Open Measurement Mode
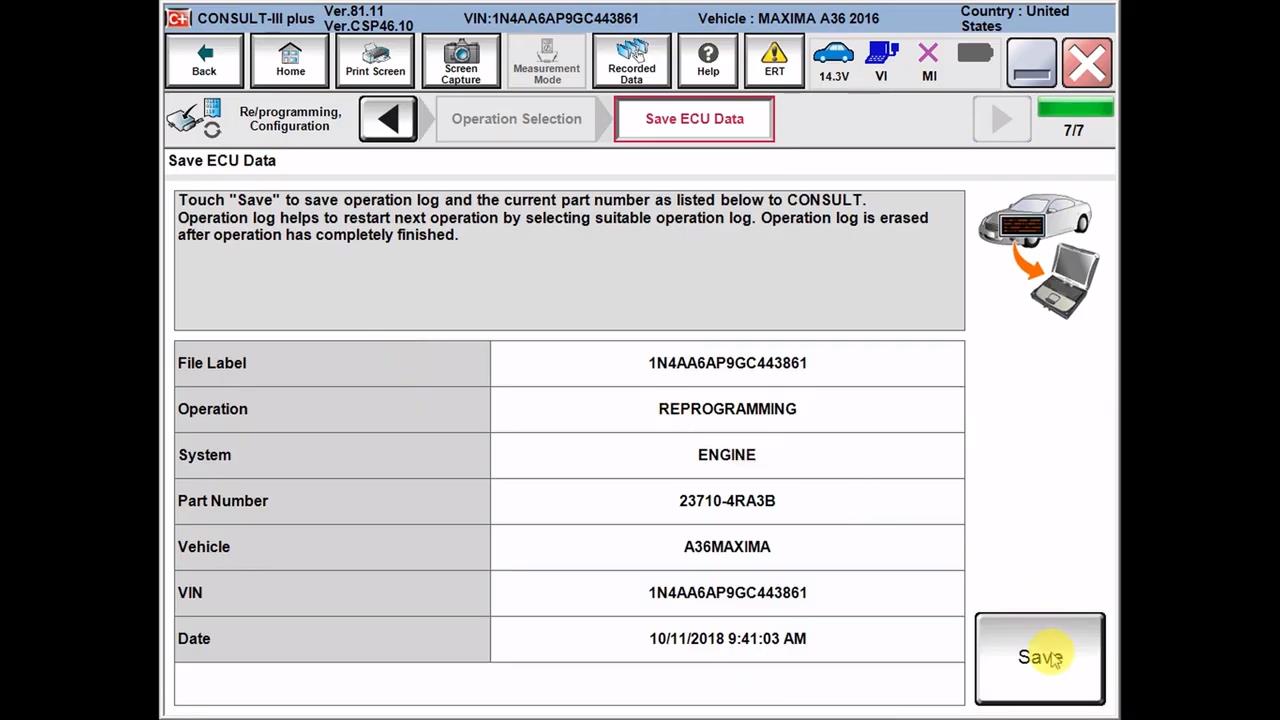Image resolution: width=1280 pixels, height=720 pixels. 547,62
